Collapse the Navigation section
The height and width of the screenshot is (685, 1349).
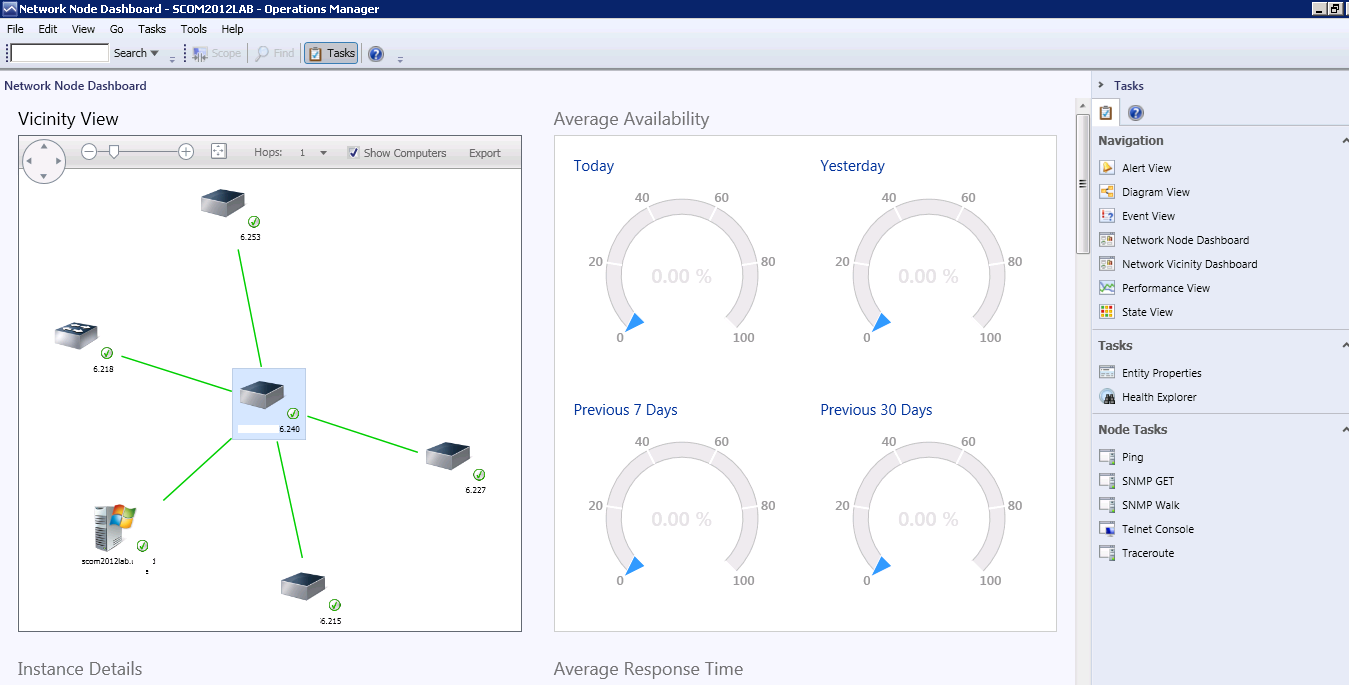pyautogui.click(x=1344, y=141)
